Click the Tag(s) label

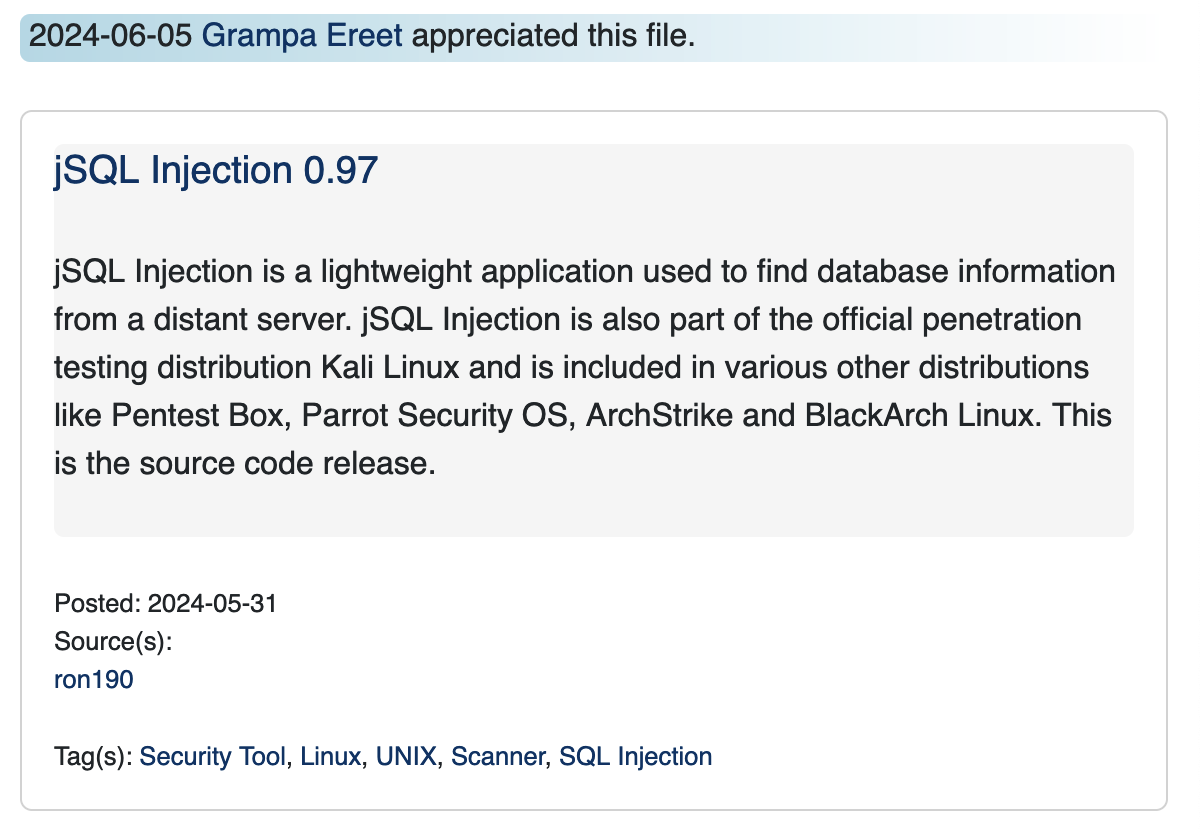[x=93, y=756]
